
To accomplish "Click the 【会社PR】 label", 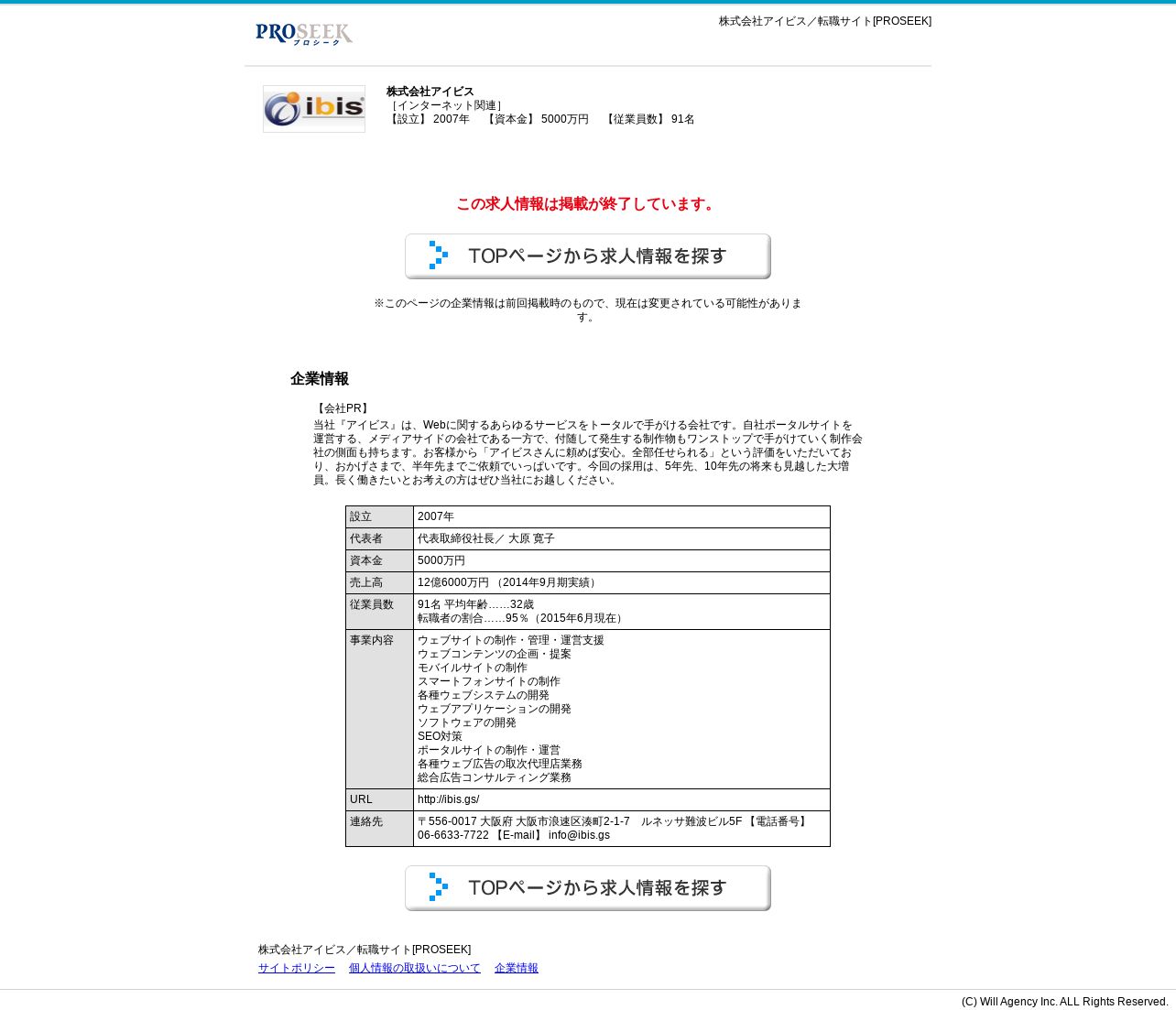I will (343, 408).
